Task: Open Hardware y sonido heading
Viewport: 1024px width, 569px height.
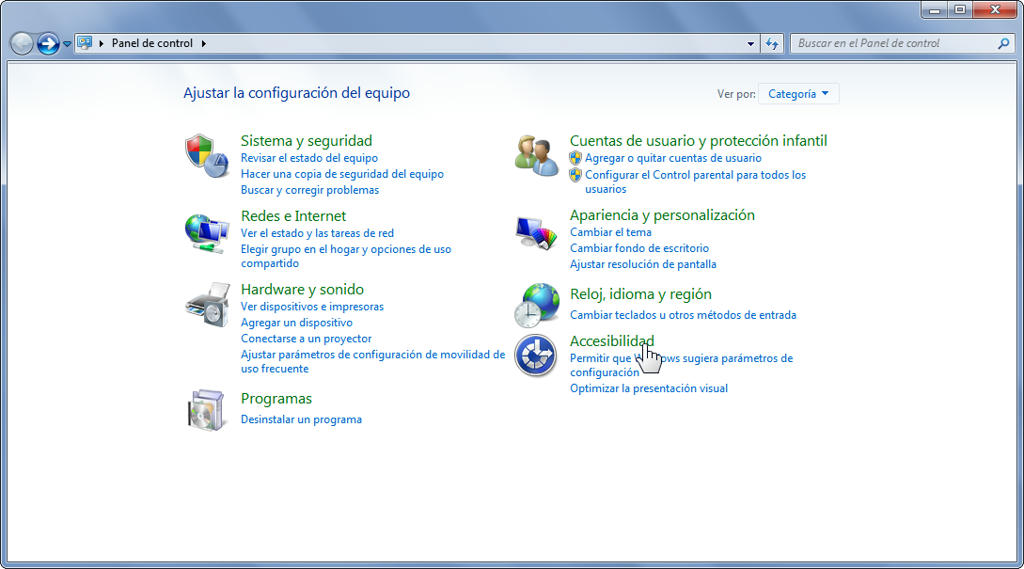Action: pyautogui.click(x=302, y=289)
